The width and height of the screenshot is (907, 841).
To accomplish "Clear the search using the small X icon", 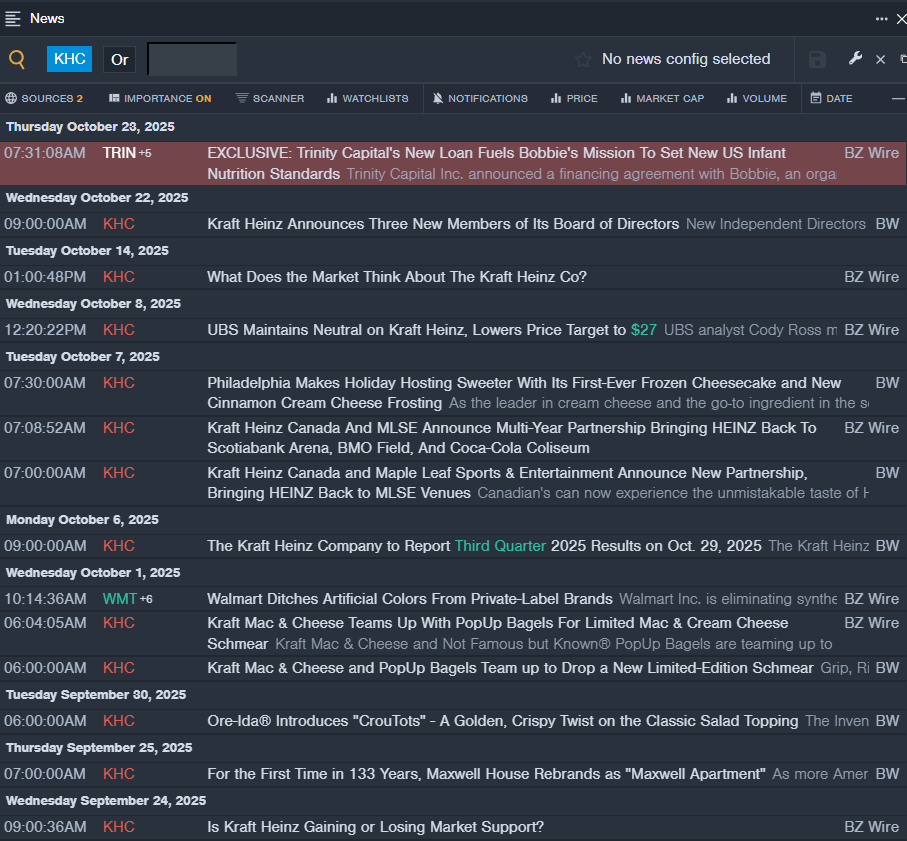I will 880,60.
